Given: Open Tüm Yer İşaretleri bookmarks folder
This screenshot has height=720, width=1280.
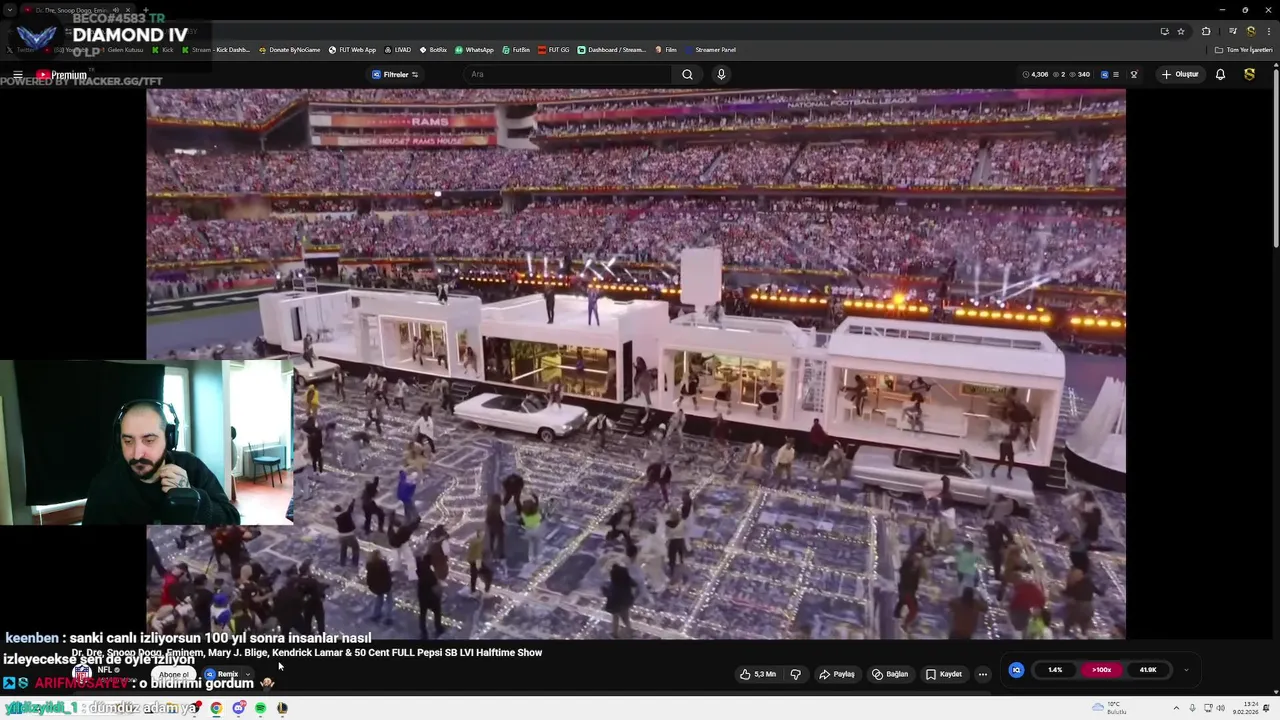Looking at the screenshot, I should pyautogui.click(x=1243, y=49).
